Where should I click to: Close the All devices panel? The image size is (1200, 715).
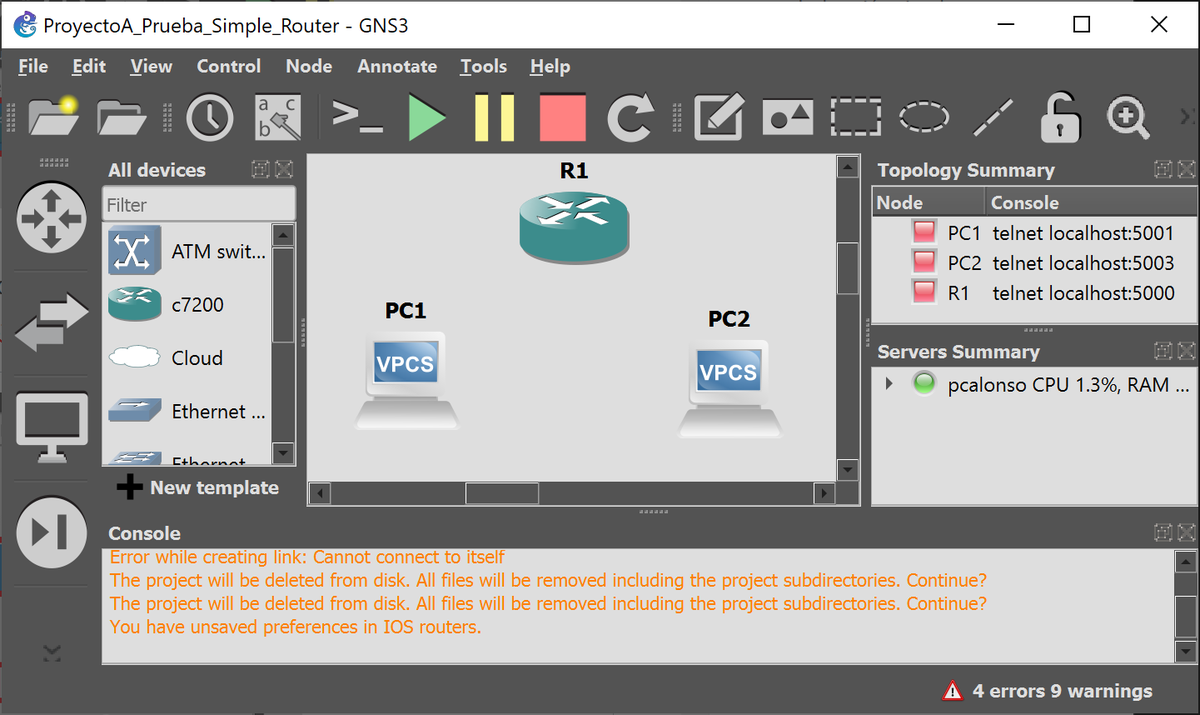pyautogui.click(x=284, y=170)
